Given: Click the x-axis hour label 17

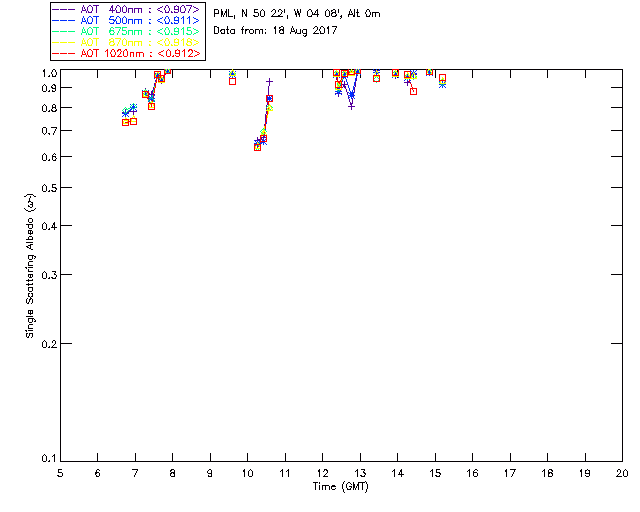Looking at the screenshot, I should (510, 473).
